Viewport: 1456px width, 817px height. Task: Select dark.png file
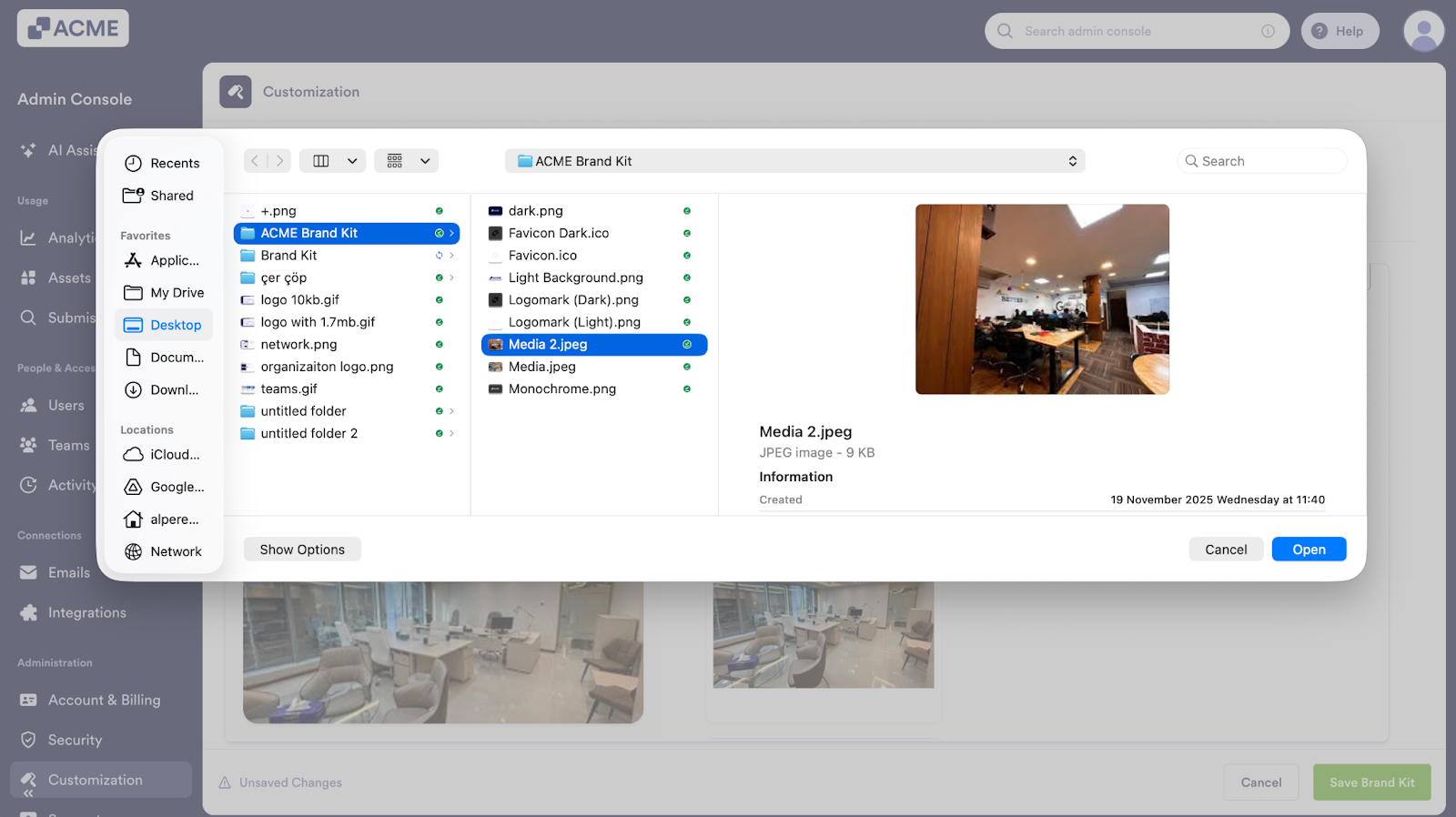click(593, 211)
